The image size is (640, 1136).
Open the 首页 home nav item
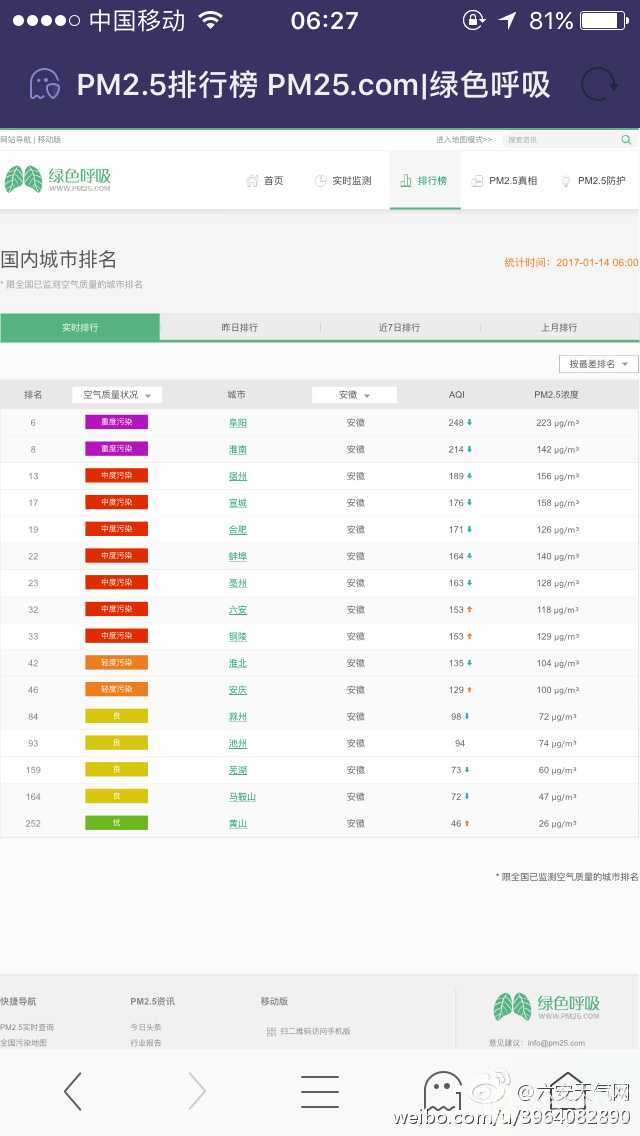(x=265, y=181)
